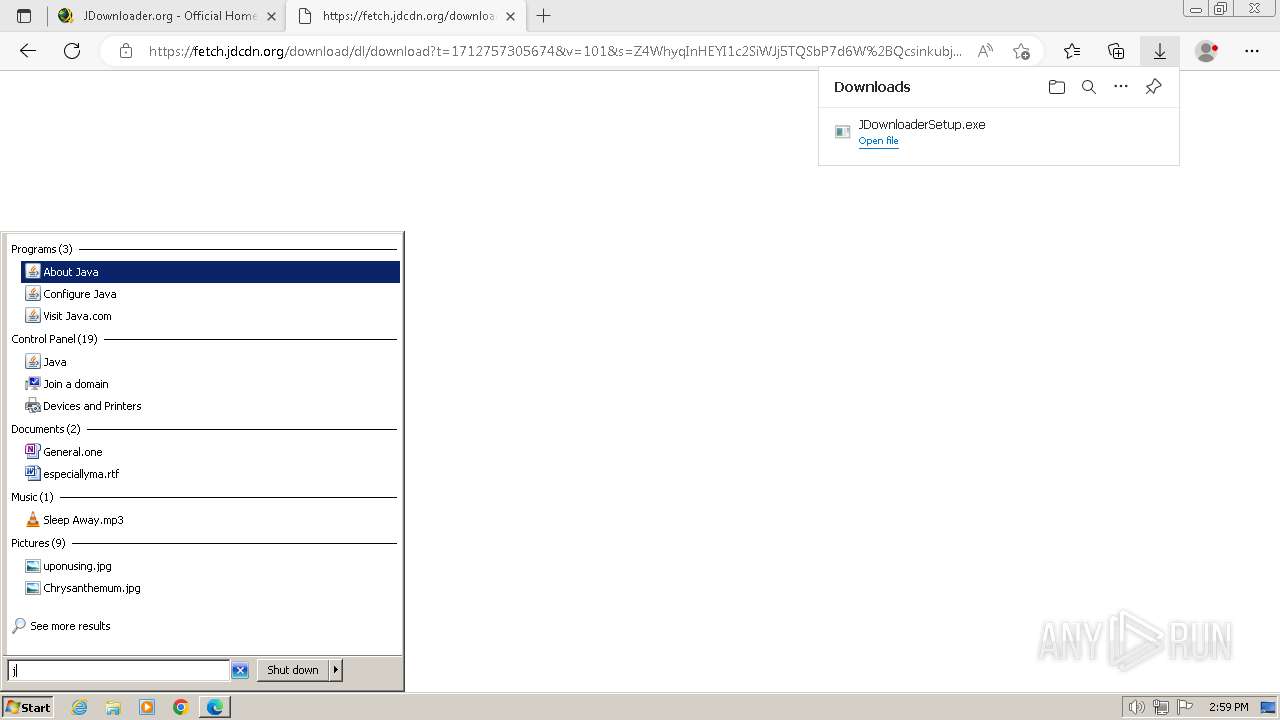
Task: Open Visit Java.com result
Action: [210, 316]
